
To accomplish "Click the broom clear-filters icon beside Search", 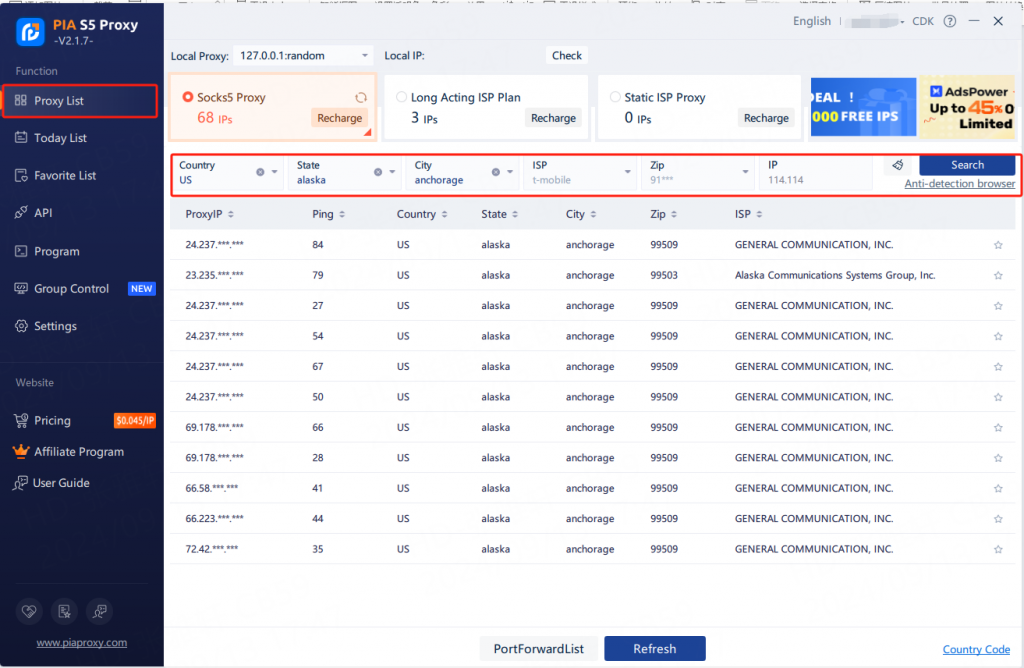I will coord(897,165).
